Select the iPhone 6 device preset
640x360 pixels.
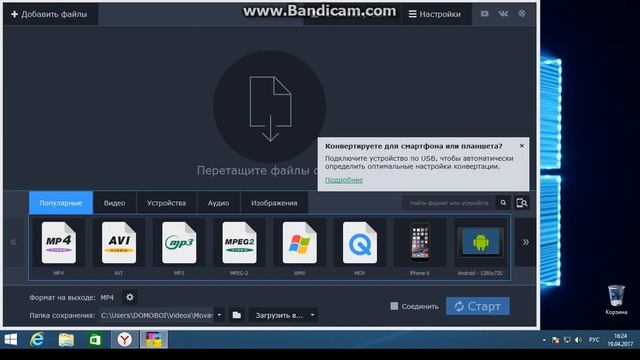[x=420, y=247]
